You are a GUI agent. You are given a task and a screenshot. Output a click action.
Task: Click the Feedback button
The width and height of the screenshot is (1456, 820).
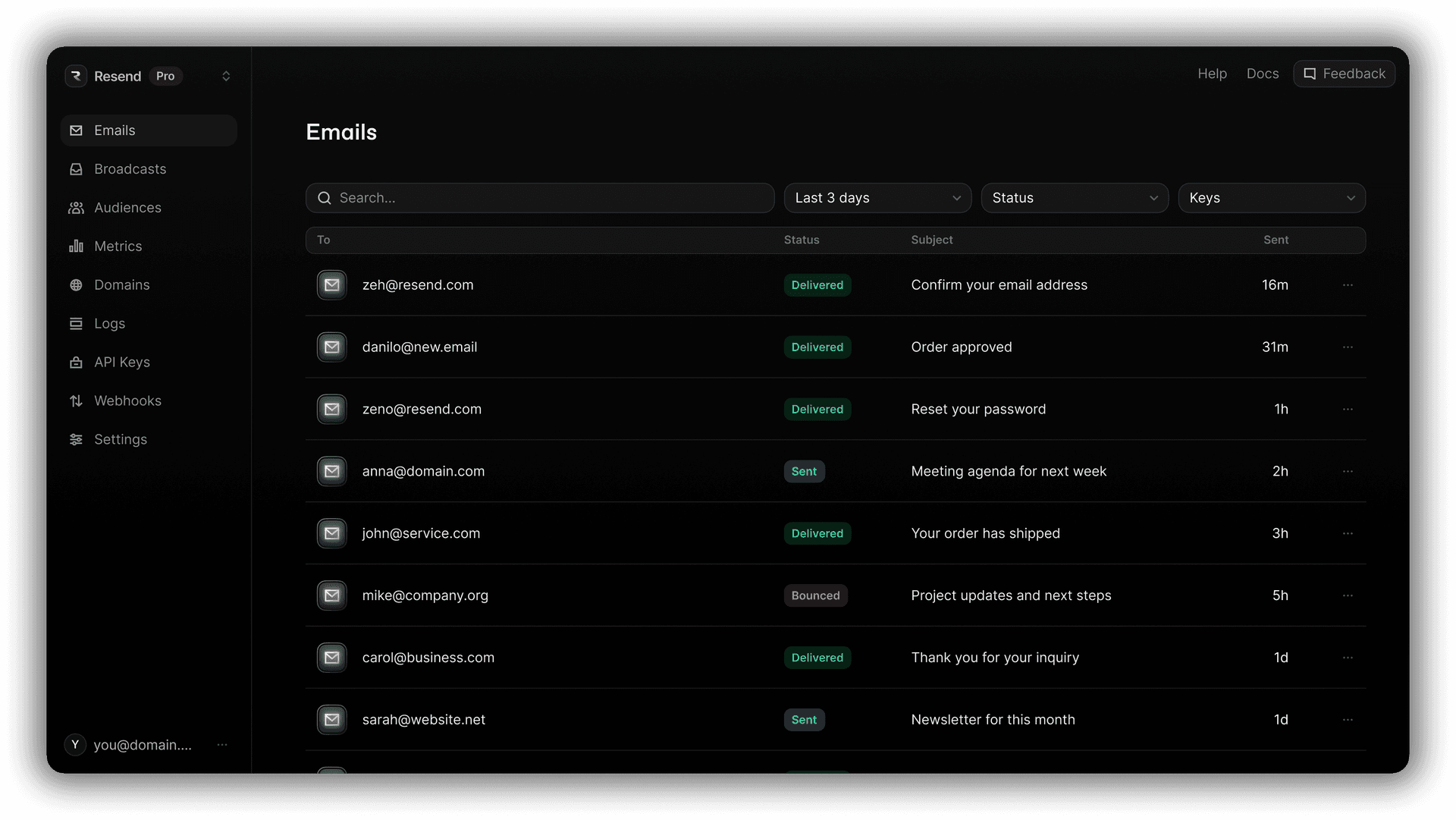click(x=1344, y=74)
